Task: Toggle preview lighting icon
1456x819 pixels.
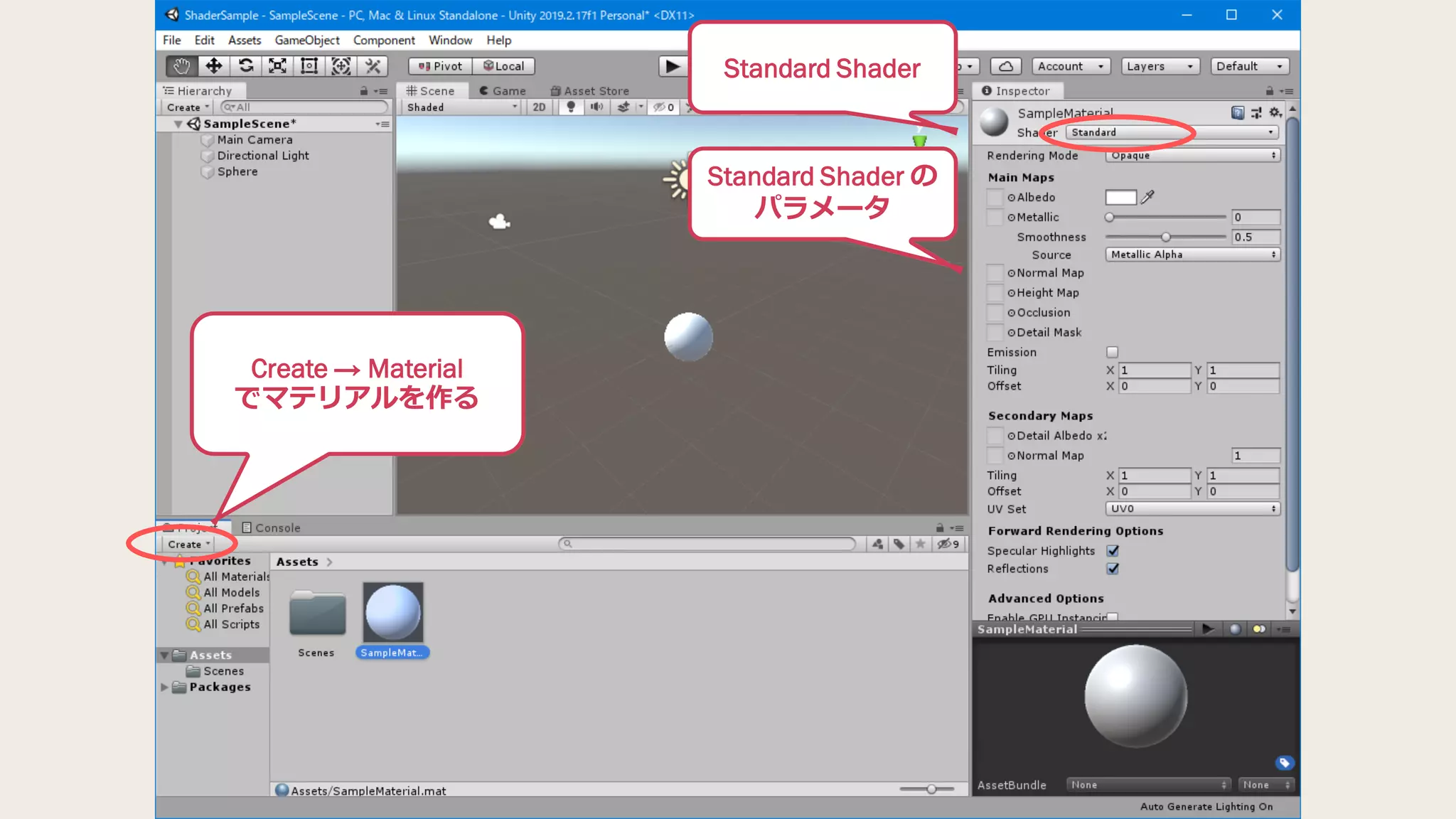Action: [x=1259, y=628]
